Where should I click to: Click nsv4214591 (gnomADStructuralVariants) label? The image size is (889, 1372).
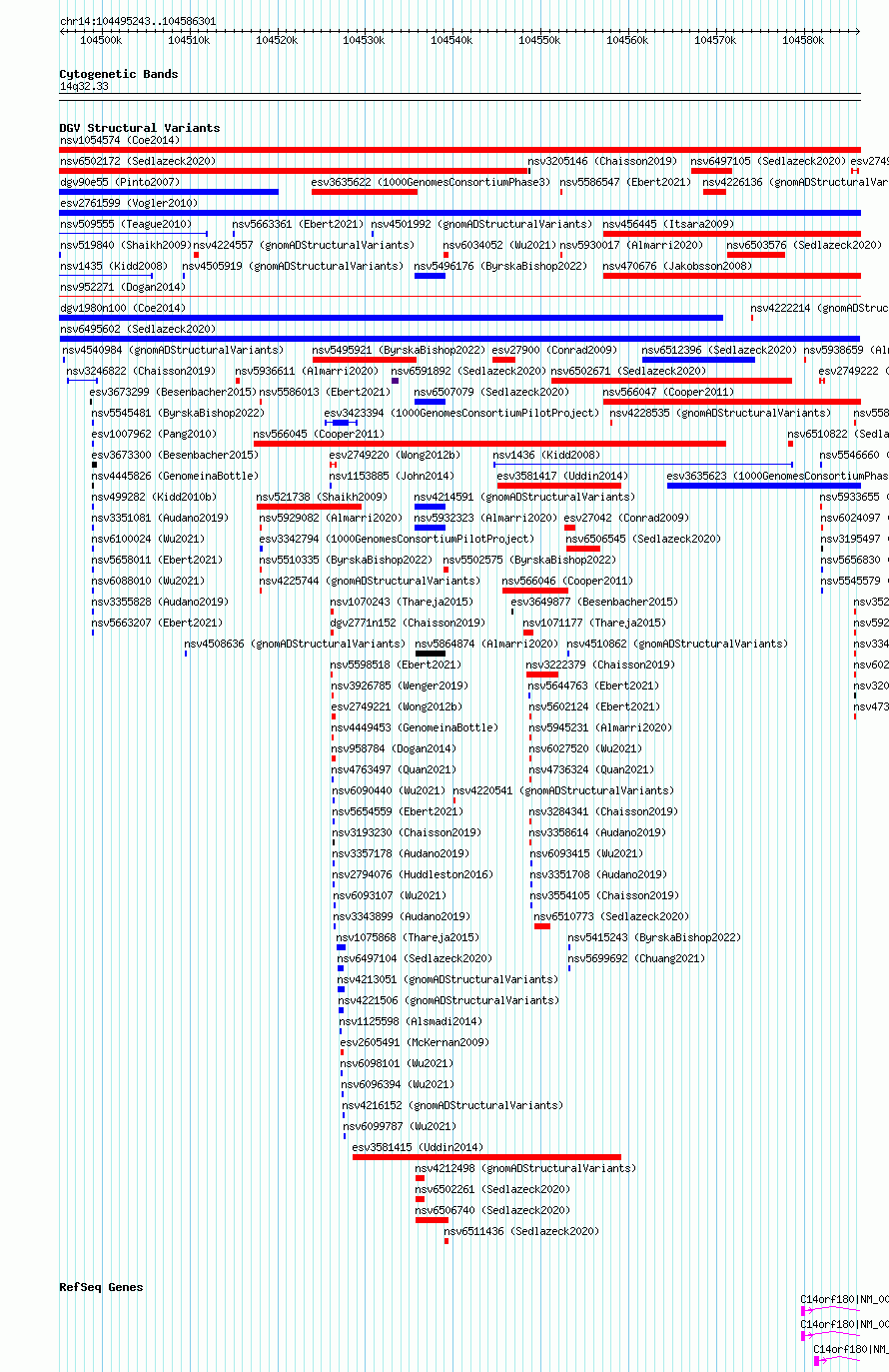pos(524,497)
